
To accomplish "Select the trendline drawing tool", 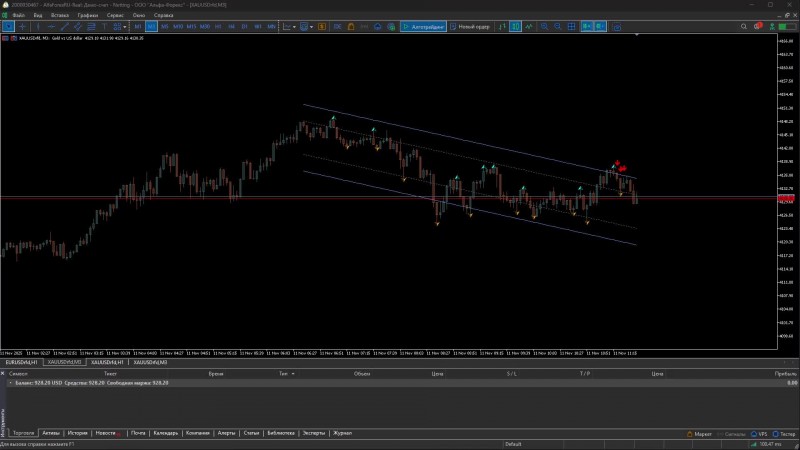I will (x=64, y=27).
